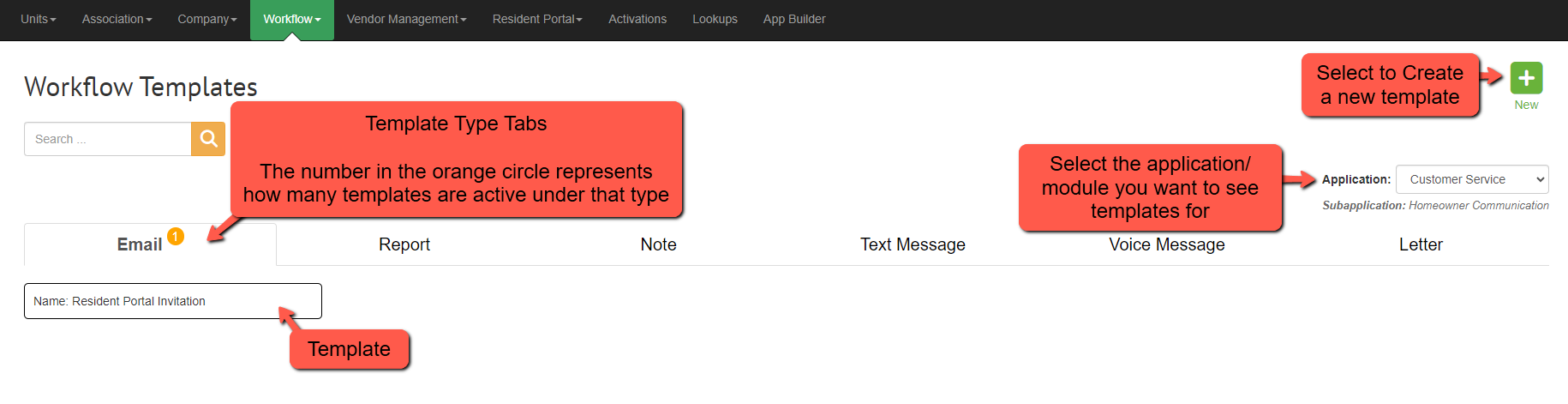Screen dimensions: 1568x404
Task: Expand the Units menu
Action: [x=38, y=19]
